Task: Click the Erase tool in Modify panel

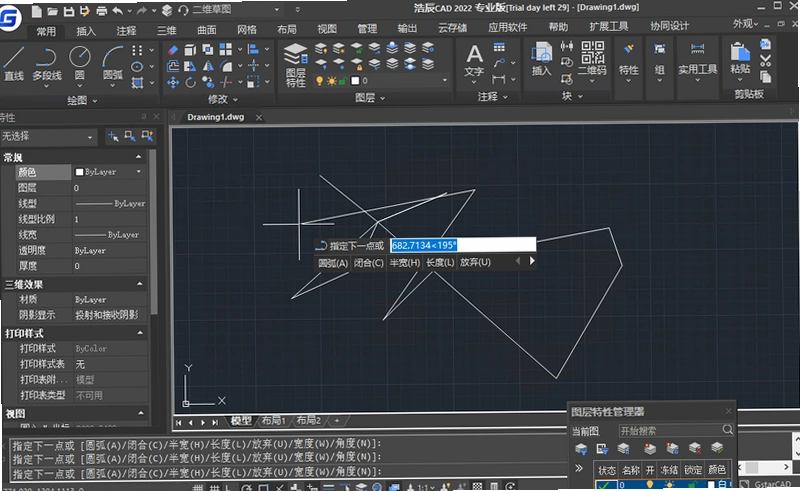Action: [173, 50]
